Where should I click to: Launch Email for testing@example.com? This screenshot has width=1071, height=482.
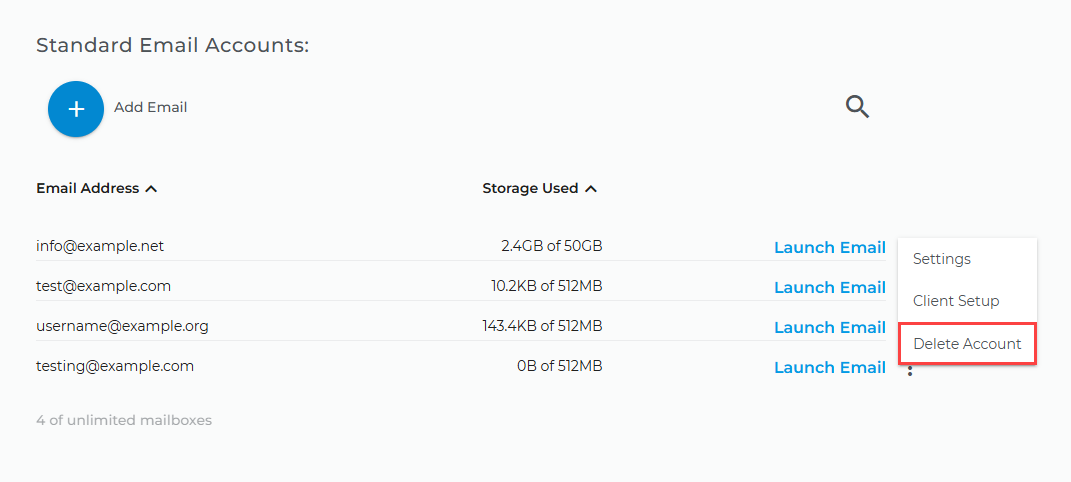tap(830, 367)
